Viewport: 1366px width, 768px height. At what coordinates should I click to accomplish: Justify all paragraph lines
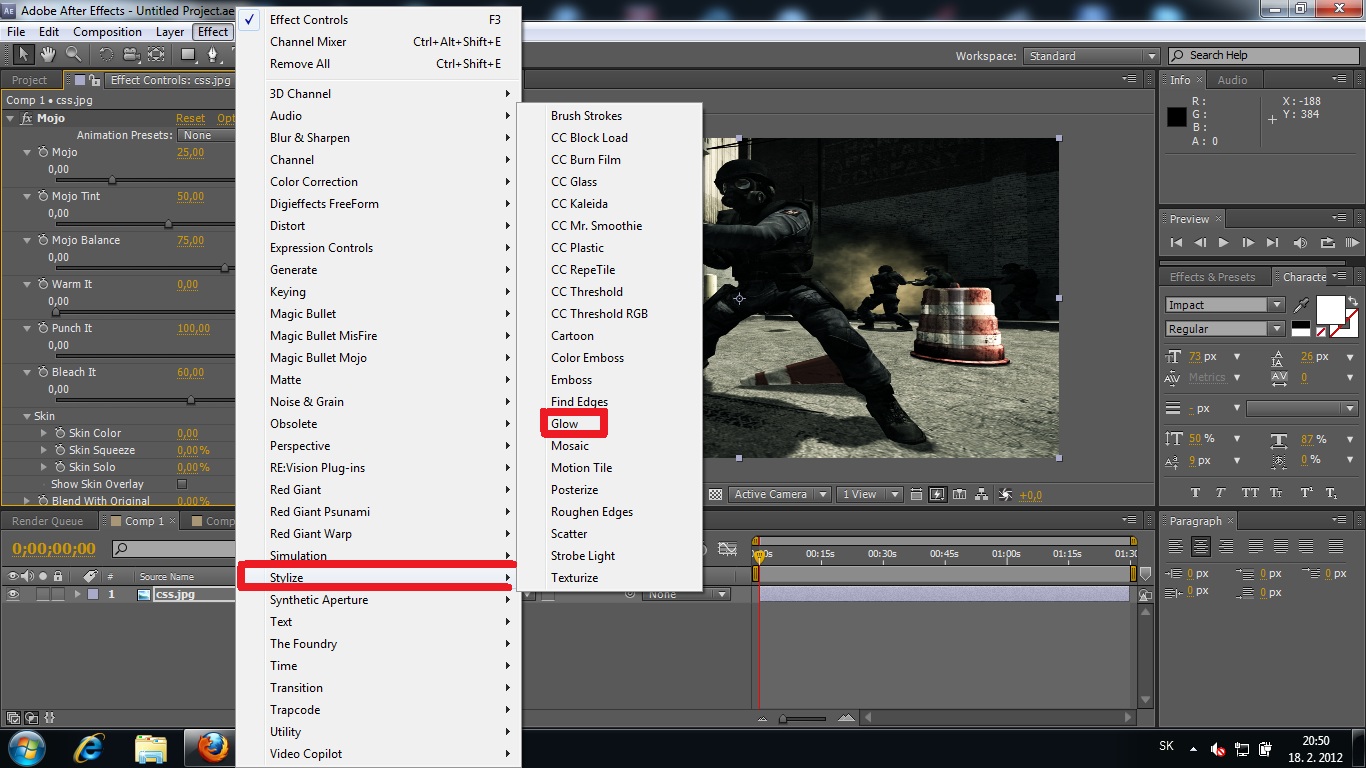(x=1336, y=547)
